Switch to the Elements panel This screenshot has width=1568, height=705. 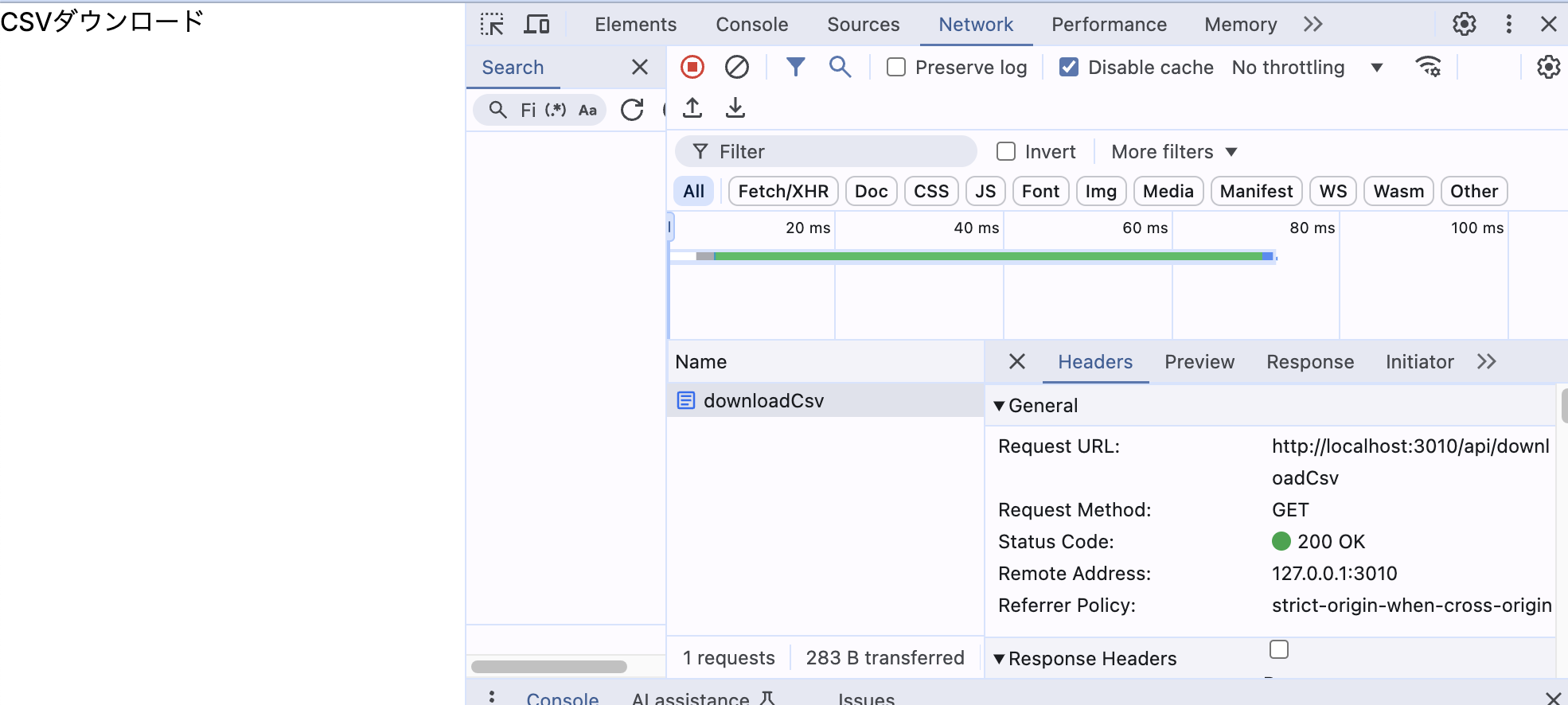click(635, 25)
